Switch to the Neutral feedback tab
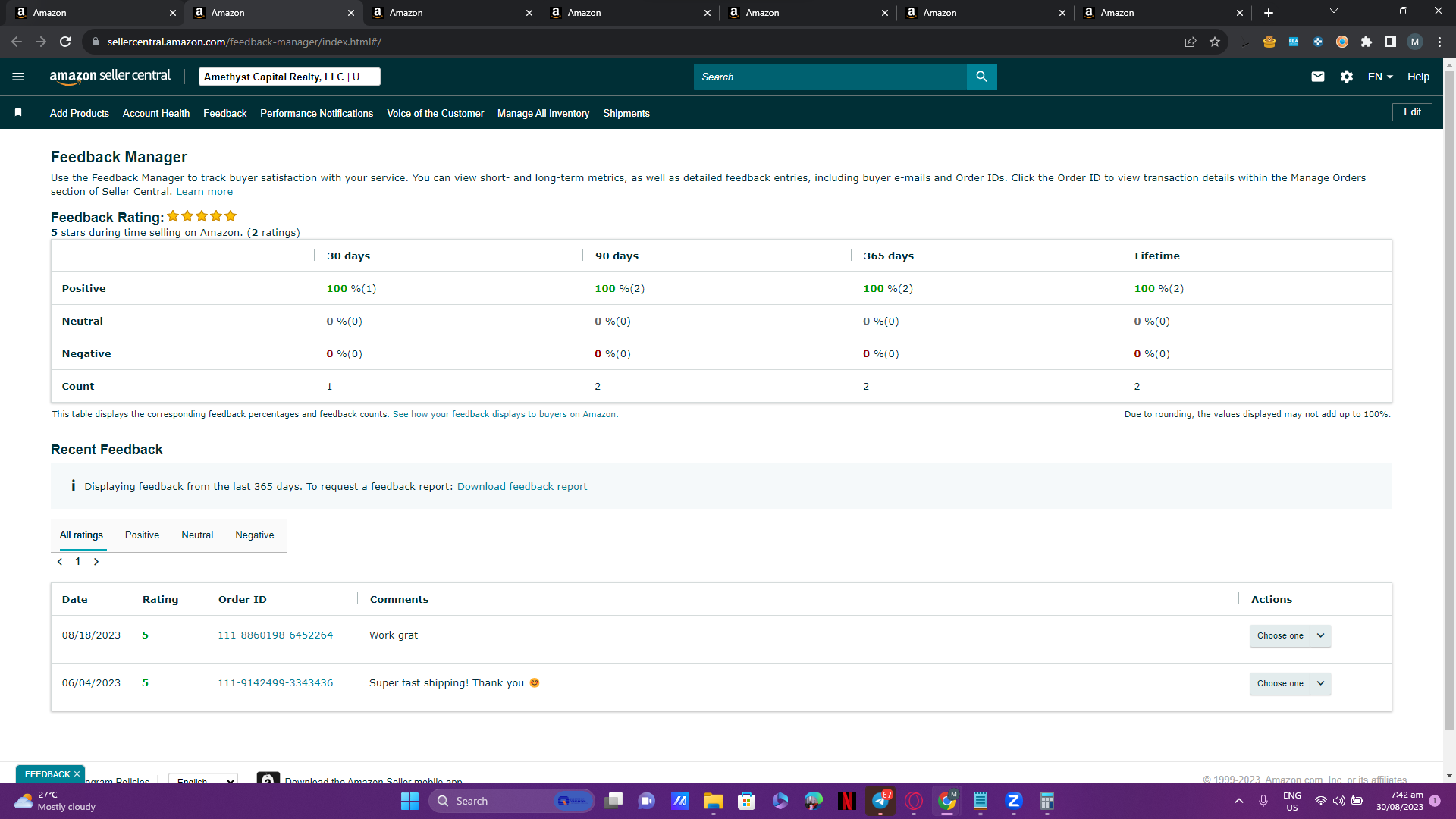This screenshot has height=819, width=1456. (x=197, y=535)
